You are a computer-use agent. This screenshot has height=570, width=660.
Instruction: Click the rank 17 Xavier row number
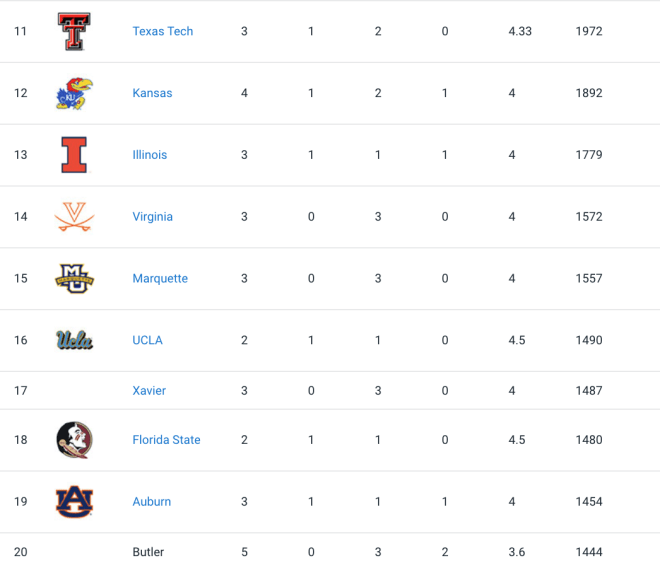[x=21, y=390]
